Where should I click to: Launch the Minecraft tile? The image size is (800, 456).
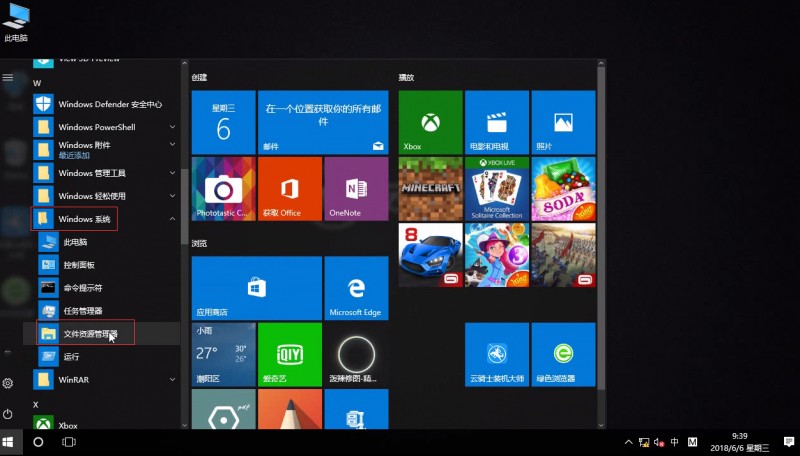point(430,189)
